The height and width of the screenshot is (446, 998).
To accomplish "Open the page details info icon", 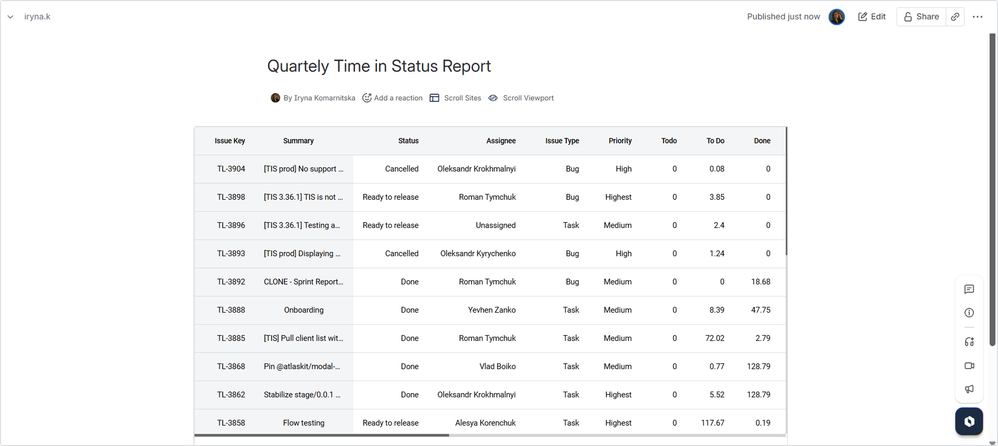I will click(969, 313).
